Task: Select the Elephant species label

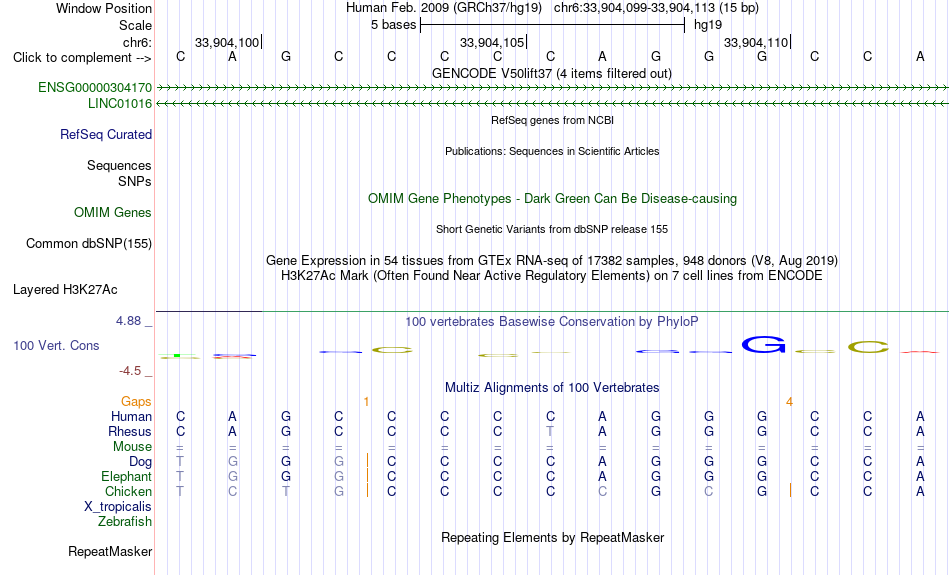Action: [x=127, y=477]
